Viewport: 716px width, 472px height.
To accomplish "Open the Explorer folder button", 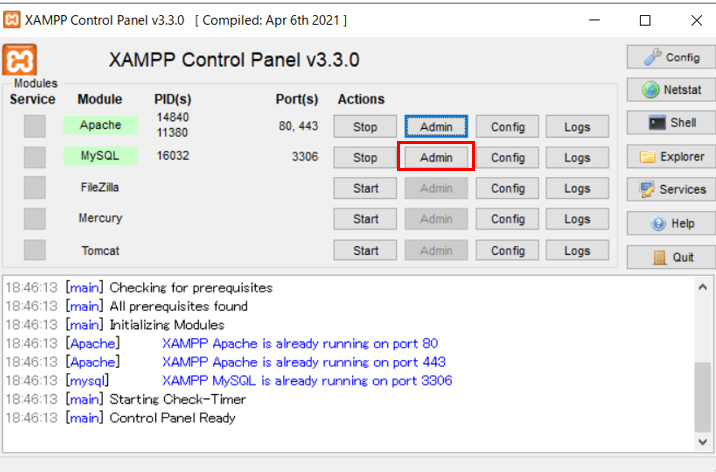I will (670, 157).
